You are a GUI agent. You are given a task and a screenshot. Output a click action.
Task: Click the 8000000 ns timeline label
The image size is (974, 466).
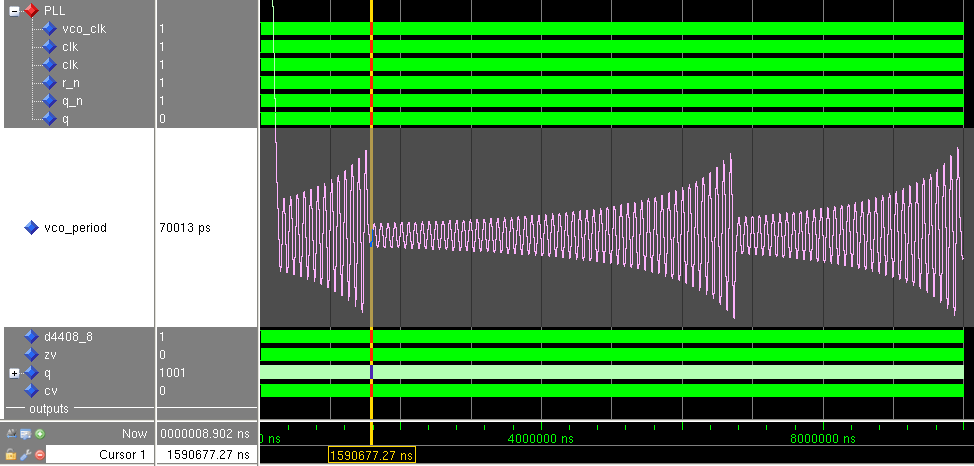pyautogui.click(x=823, y=439)
